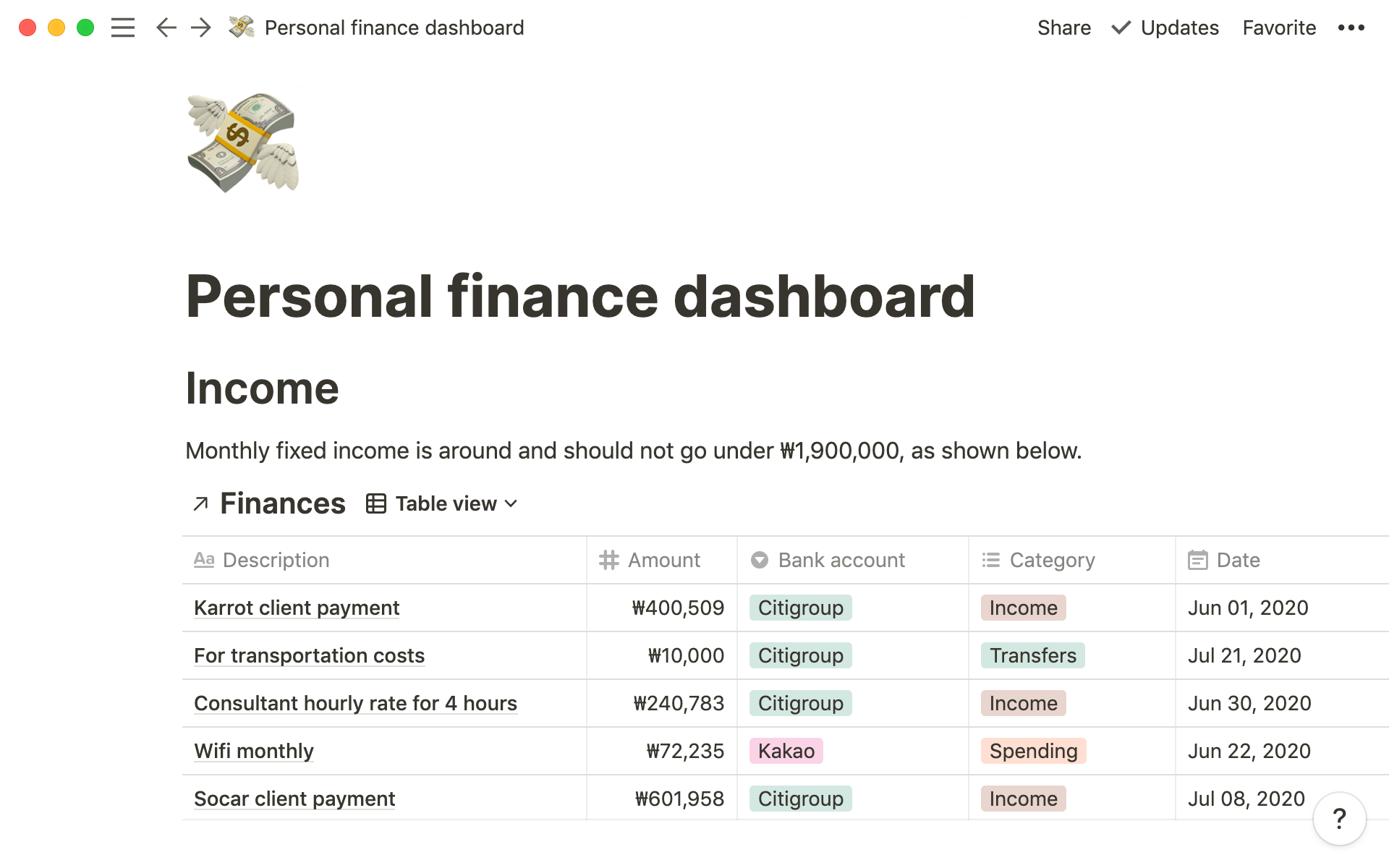The height and width of the screenshot is (868, 1389).
Task: Click the money-with-wings page icon
Action: click(x=242, y=142)
